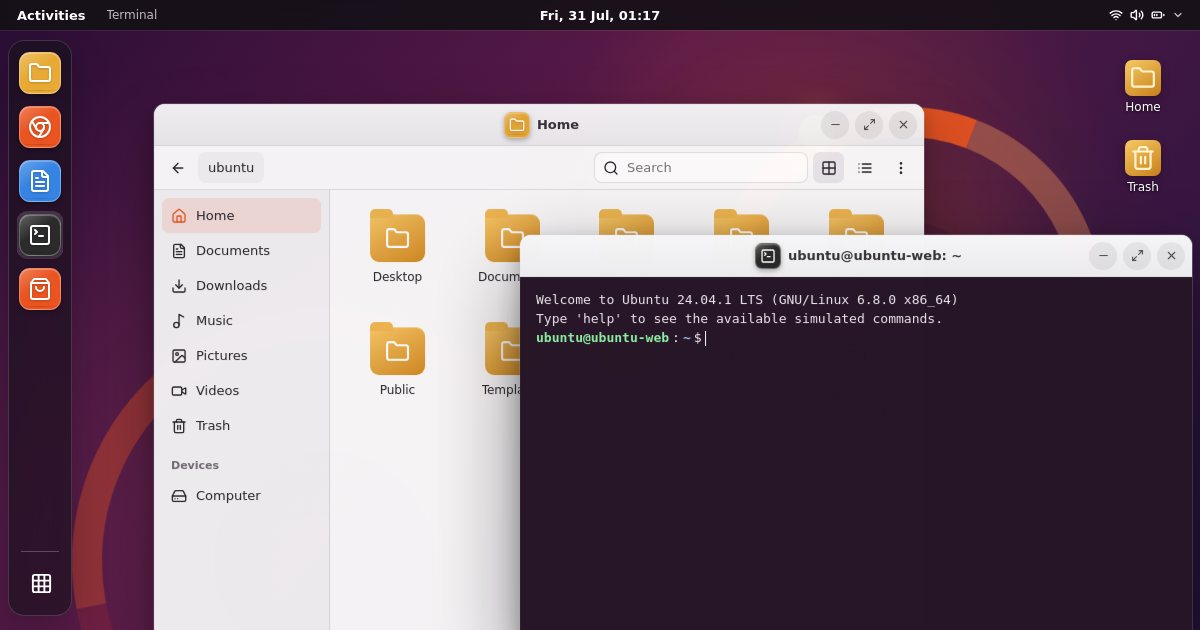Select Trash in the Files sidebar

[x=241, y=425]
